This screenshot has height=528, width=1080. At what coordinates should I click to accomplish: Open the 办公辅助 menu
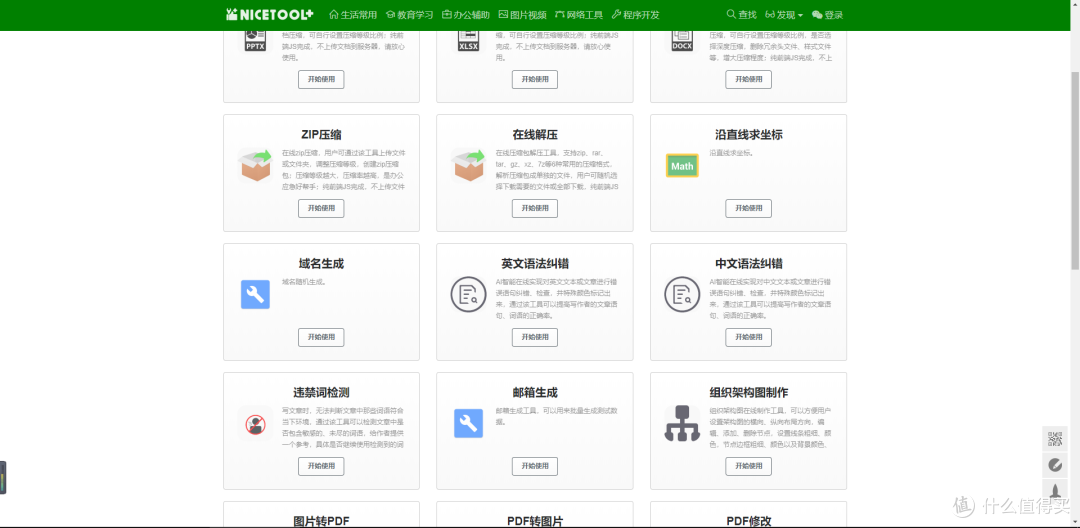[x=466, y=14]
